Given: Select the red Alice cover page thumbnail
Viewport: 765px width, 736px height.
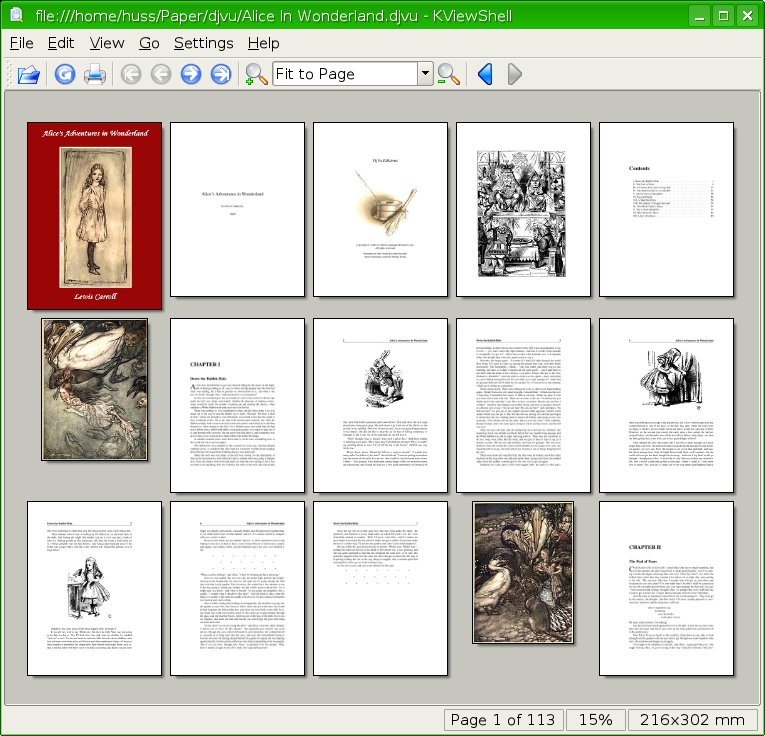Looking at the screenshot, I should pos(94,216).
